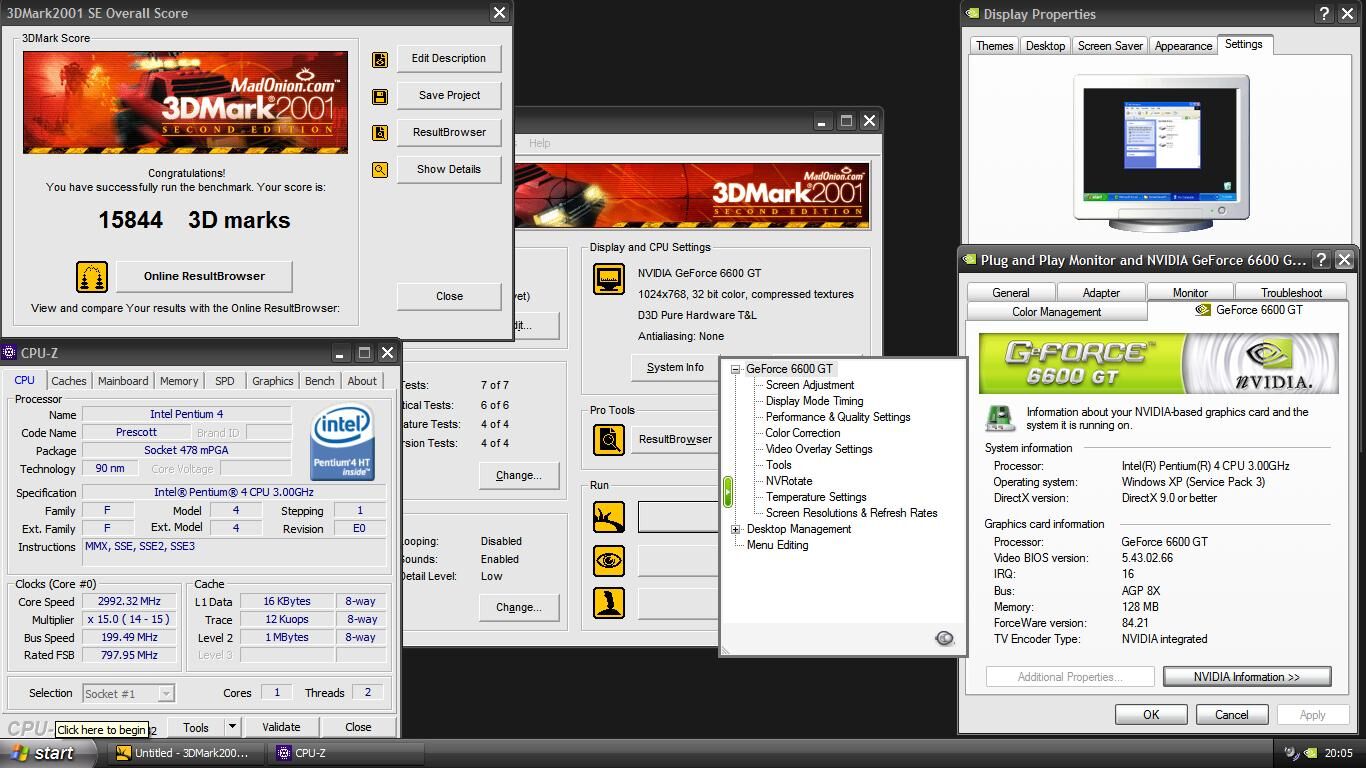The width and height of the screenshot is (1366, 768).
Task: Click the ResultBrowser document icon in score window
Action: 380,133
